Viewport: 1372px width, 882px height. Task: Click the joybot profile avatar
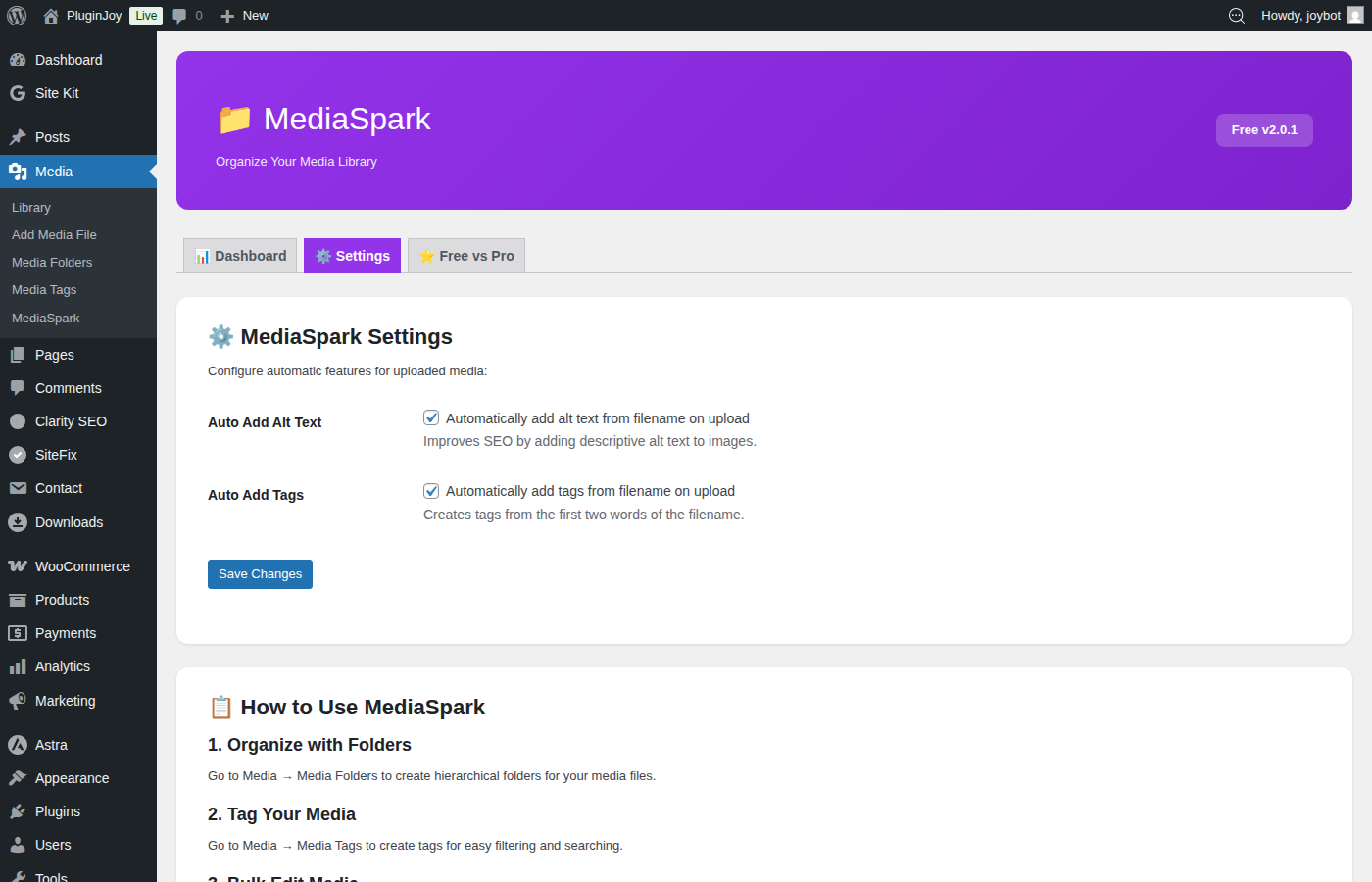click(x=1354, y=15)
